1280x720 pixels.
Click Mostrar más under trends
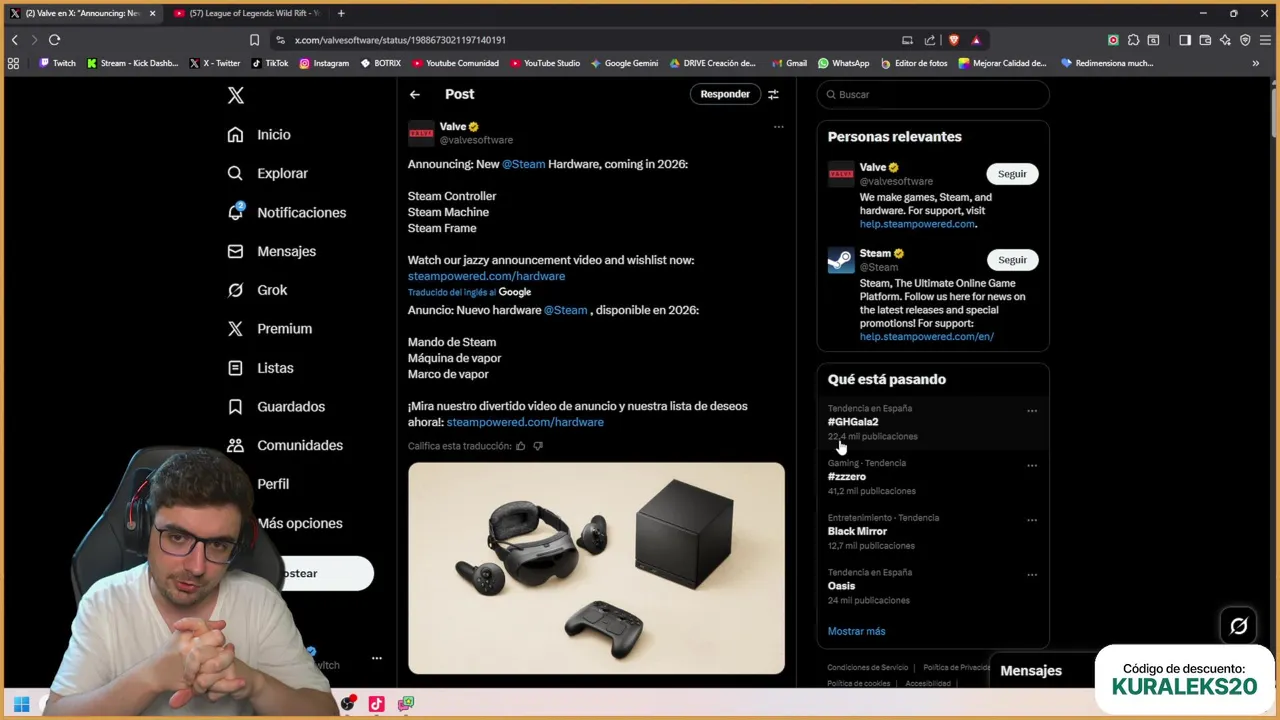(856, 631)
